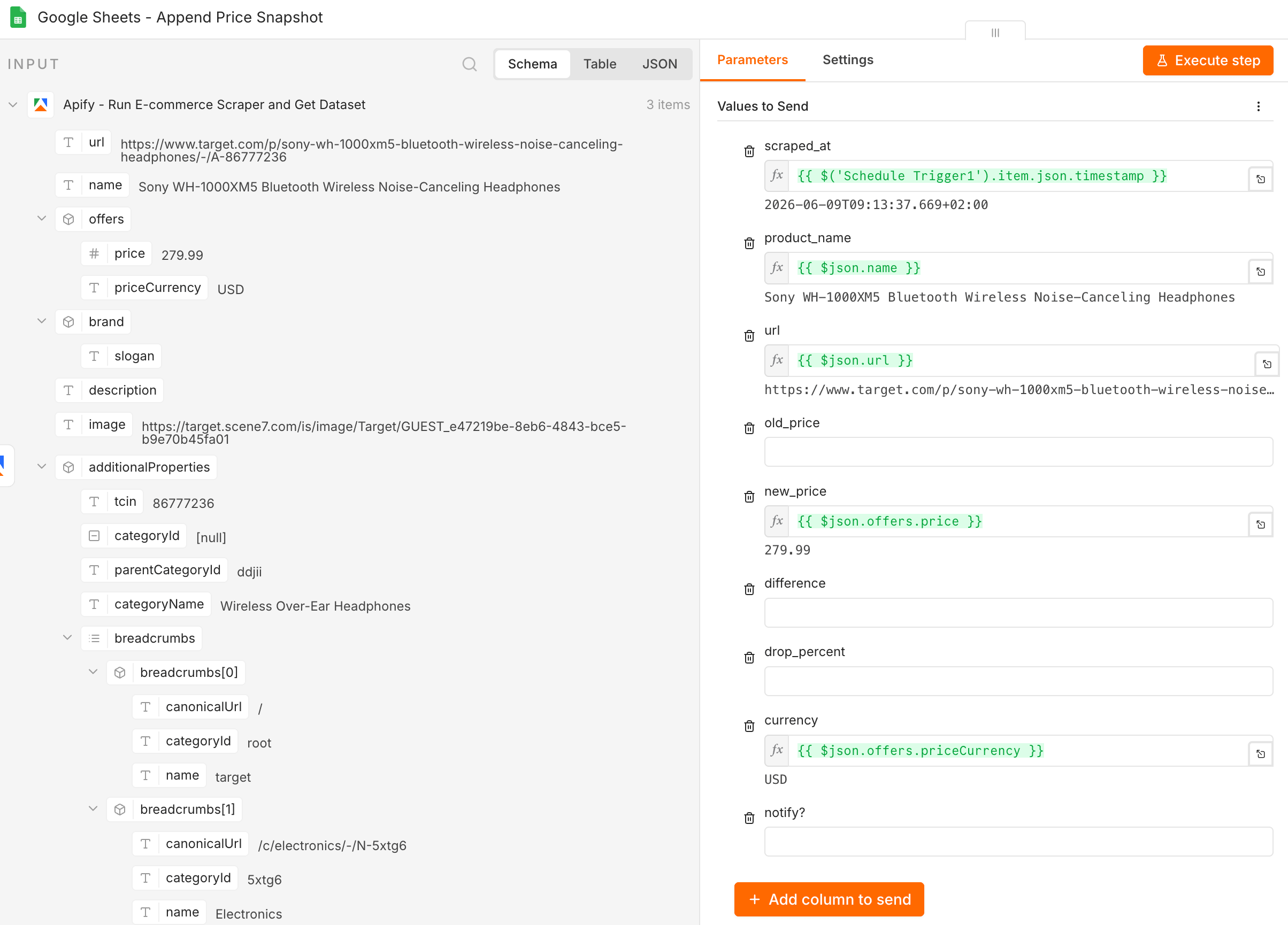Select the parentCategoryId field pill
The height and width of the screenshot is (925, 1288).
(x=155, y=569)
